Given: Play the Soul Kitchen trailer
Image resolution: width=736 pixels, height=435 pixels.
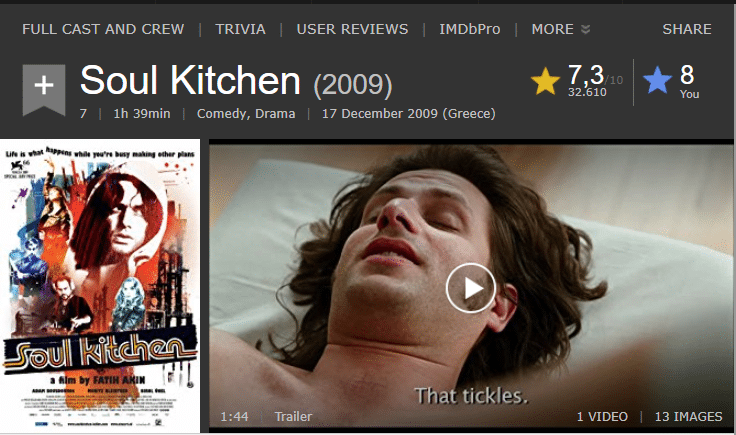Looking at the screenshot, I should pyautogui.click(x=470, y=288).
